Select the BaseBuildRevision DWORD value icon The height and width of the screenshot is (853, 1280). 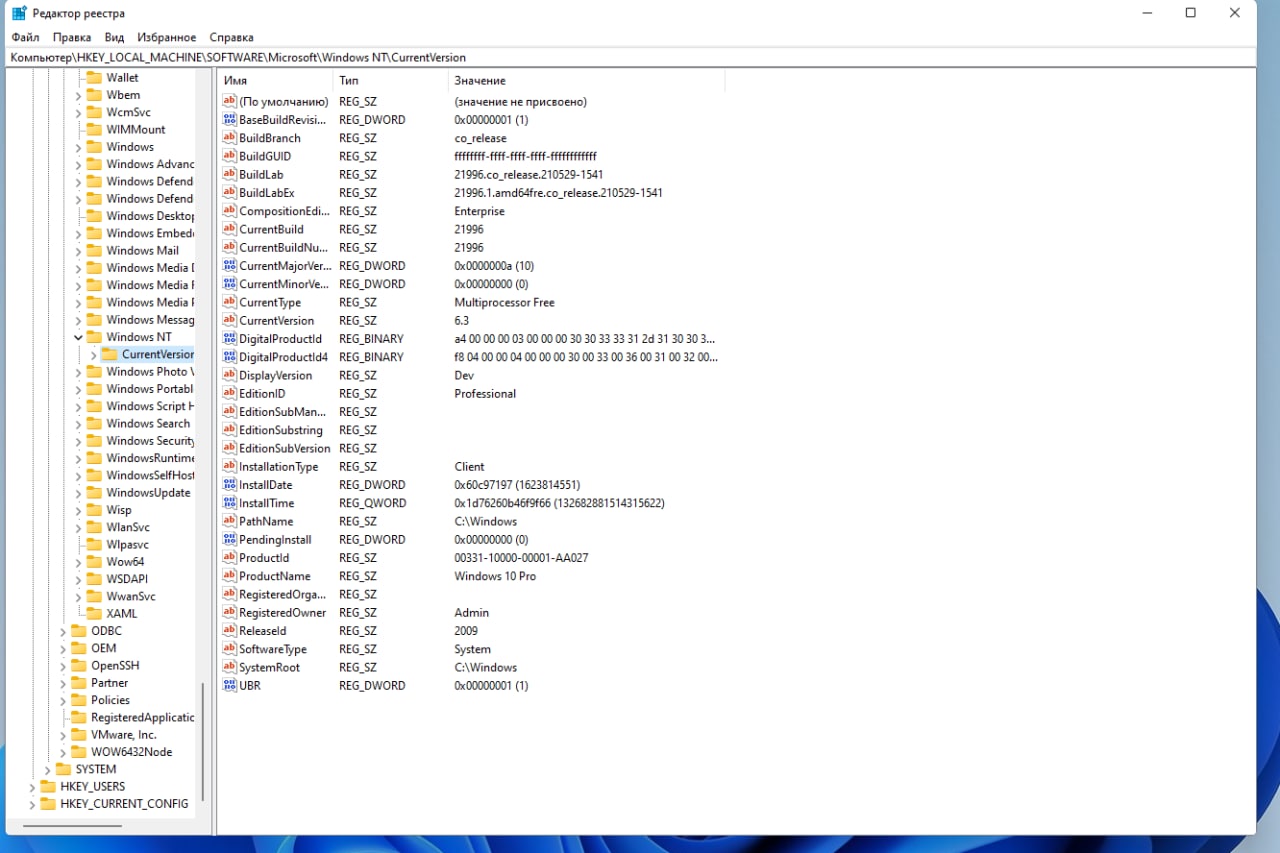[x=229, y=120]
